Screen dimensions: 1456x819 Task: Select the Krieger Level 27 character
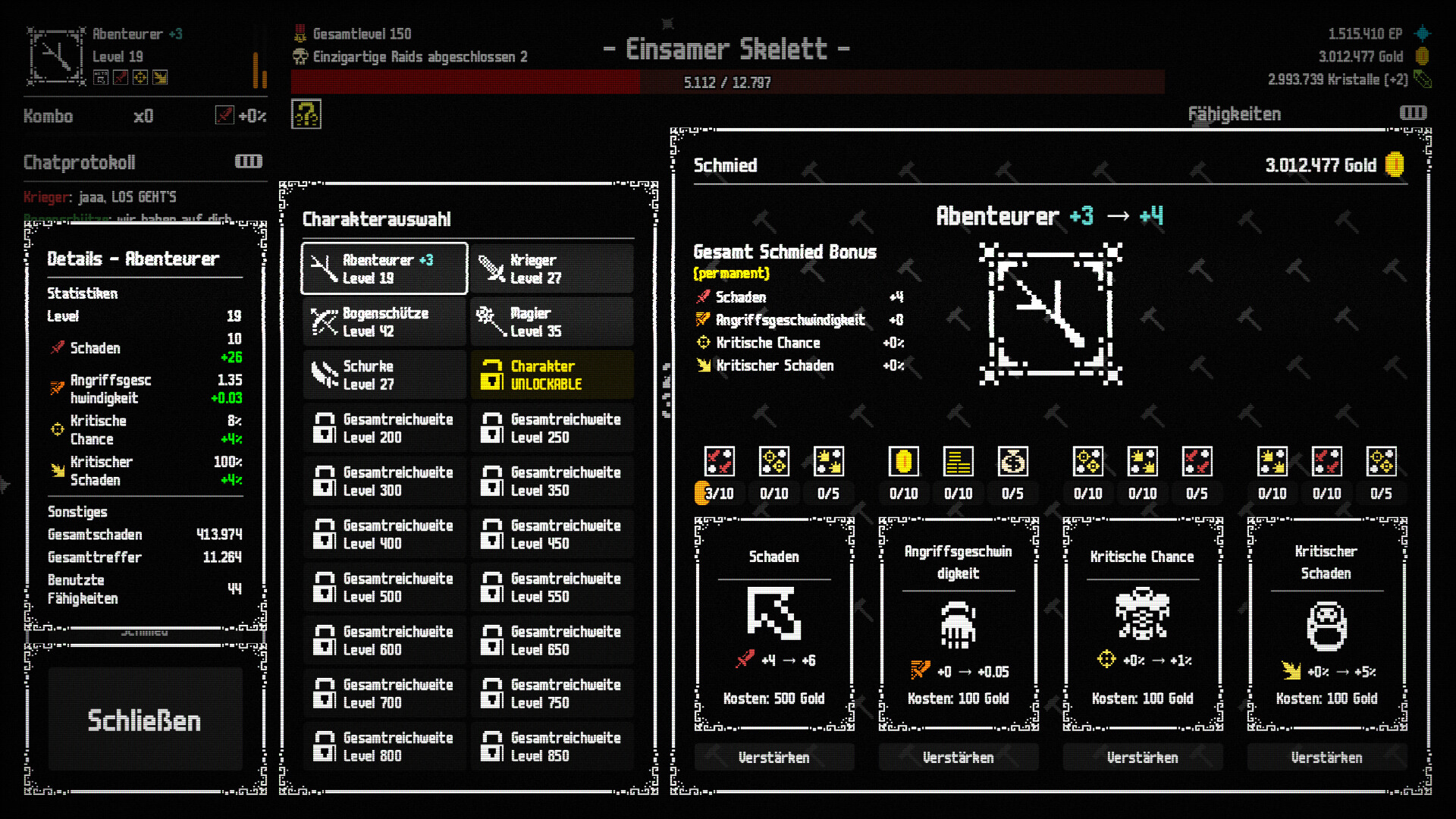click(552, 268)
